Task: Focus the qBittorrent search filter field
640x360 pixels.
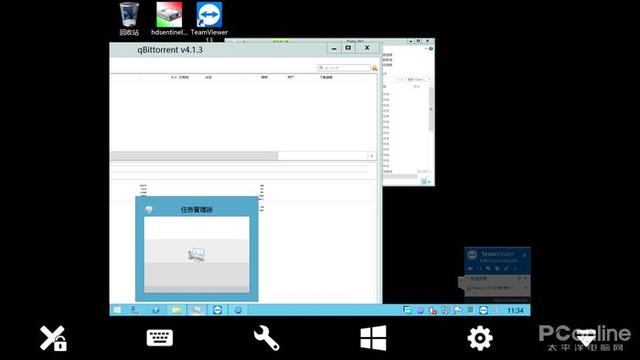Action: click(x=344, y=68)
